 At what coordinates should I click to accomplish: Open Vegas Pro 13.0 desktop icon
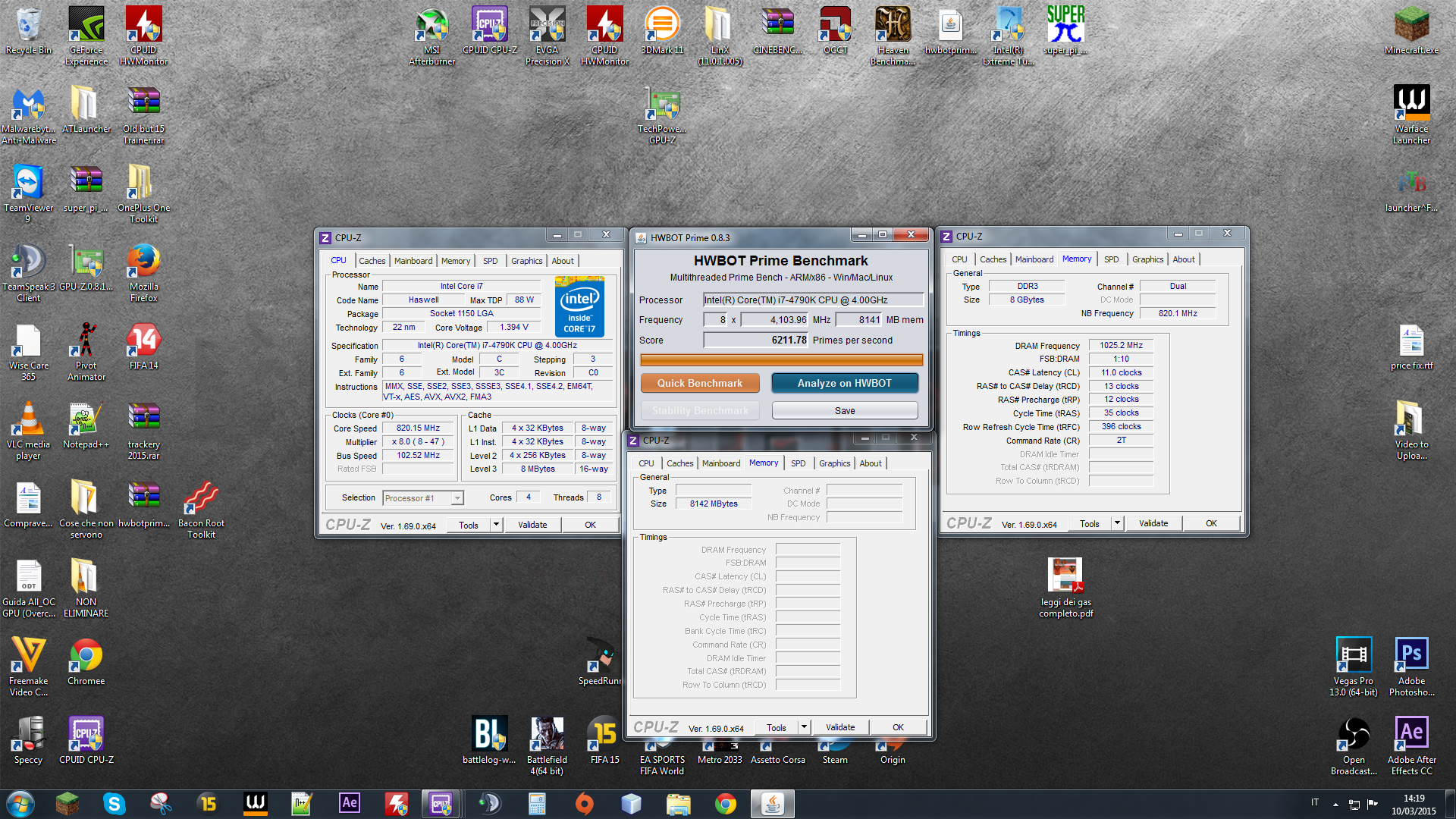coord(1354,667)
